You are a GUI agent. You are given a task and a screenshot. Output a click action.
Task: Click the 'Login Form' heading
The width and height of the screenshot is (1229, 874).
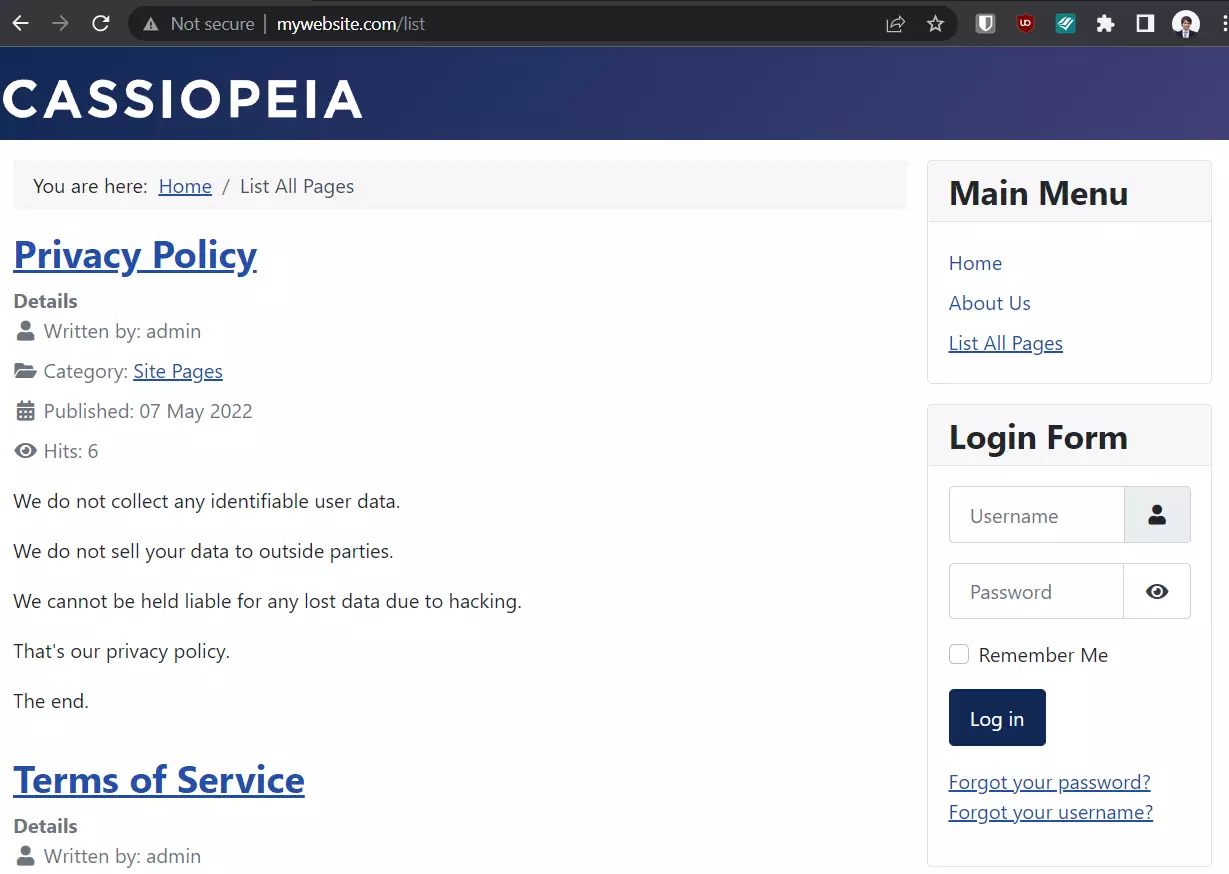(1038, 437)
